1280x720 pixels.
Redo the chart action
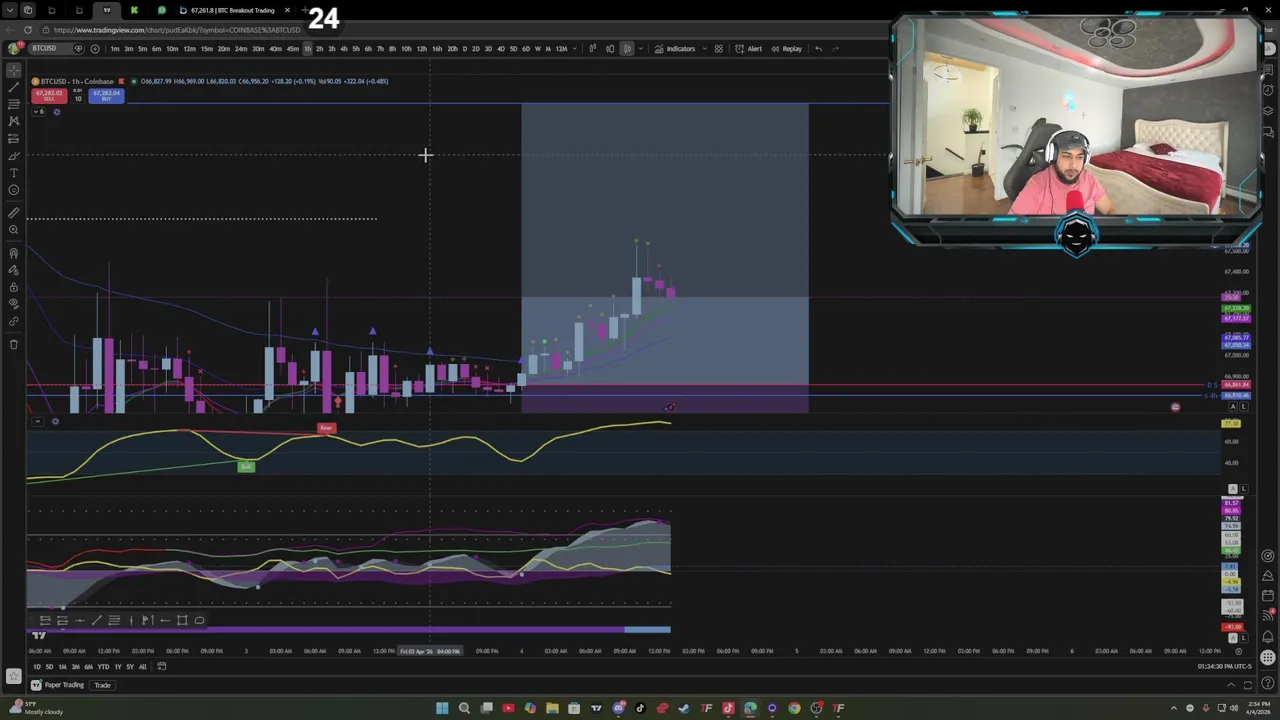[x=835, y=48]
